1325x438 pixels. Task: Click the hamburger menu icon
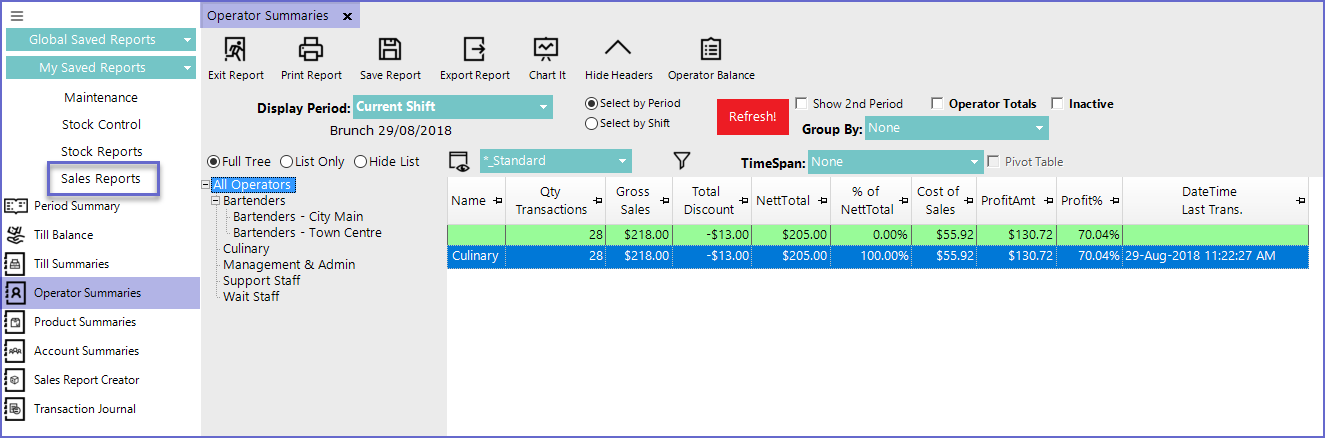[x=17, y=16]
